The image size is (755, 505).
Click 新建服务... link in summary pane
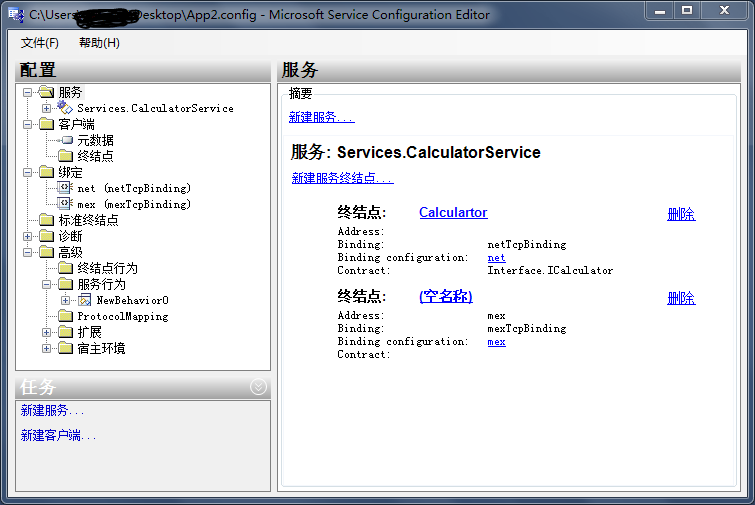(322, 117)
